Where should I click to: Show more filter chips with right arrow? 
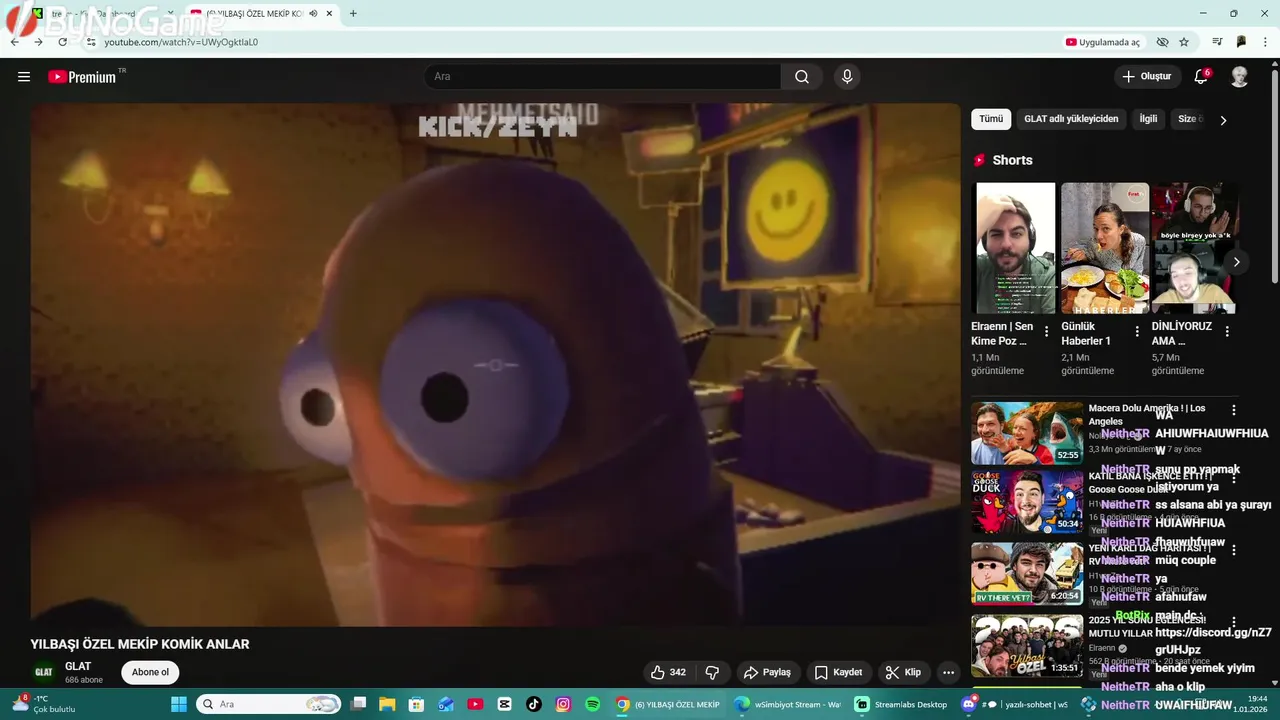click(1223, 120)
